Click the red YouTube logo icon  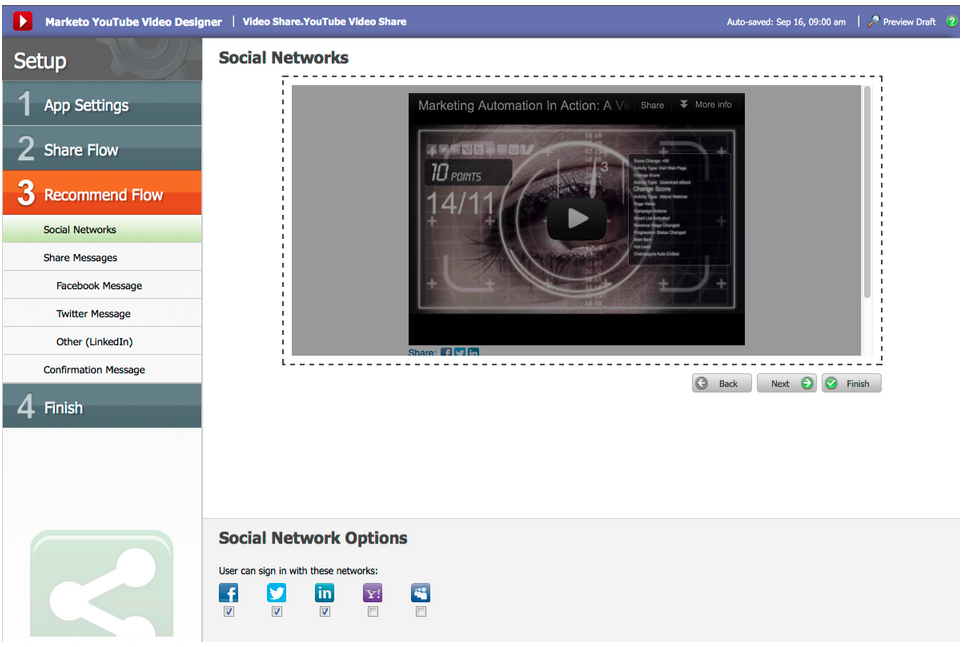23,22
